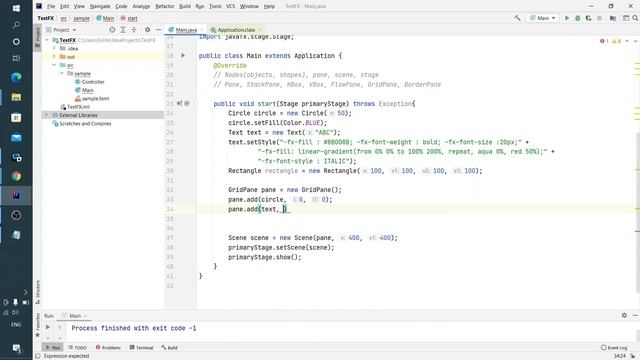
Task: Open the Navigate menu
Action: (100, 6)
